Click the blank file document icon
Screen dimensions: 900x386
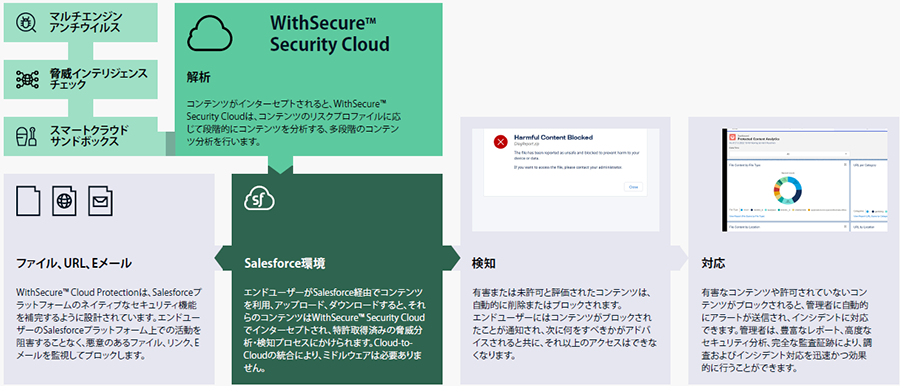point(29,200)
